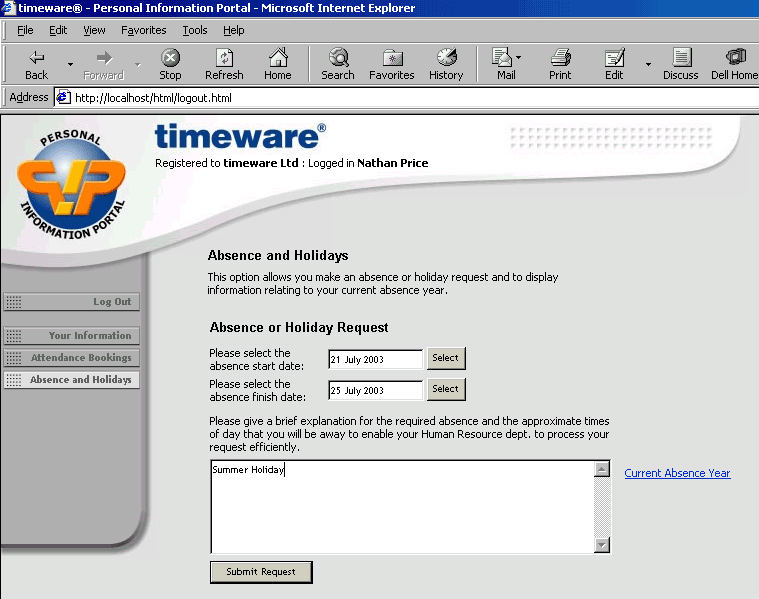Open the File menu
This screenshot has height=599, width=759.
click(x=25, y=30)
